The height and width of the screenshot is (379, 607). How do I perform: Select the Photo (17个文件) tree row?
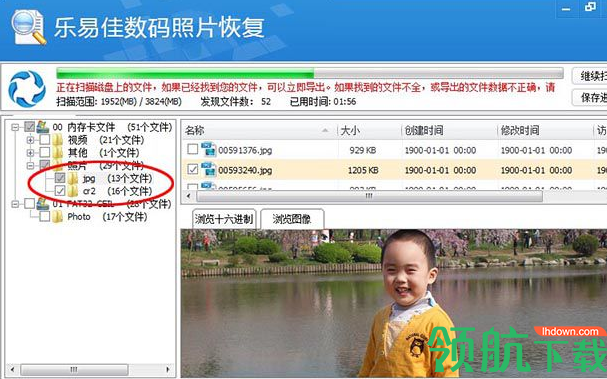coord(107,216)
